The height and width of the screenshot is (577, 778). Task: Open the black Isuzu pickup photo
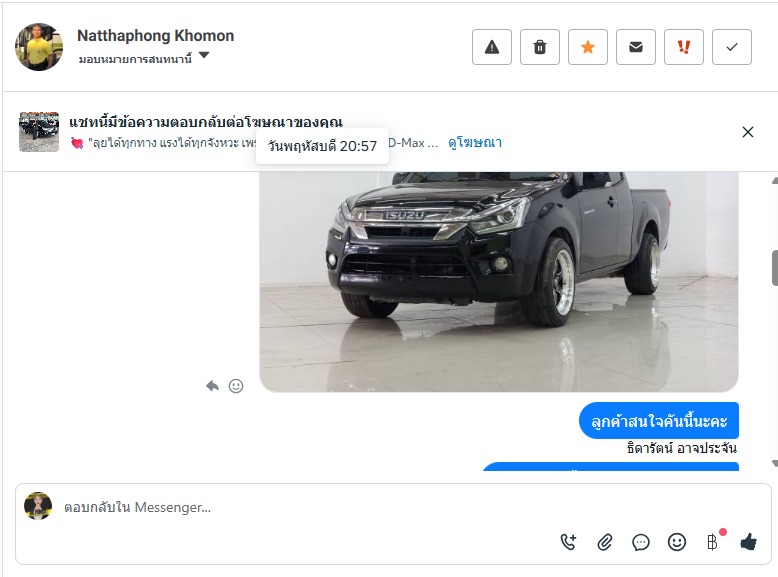coord(498,280)
